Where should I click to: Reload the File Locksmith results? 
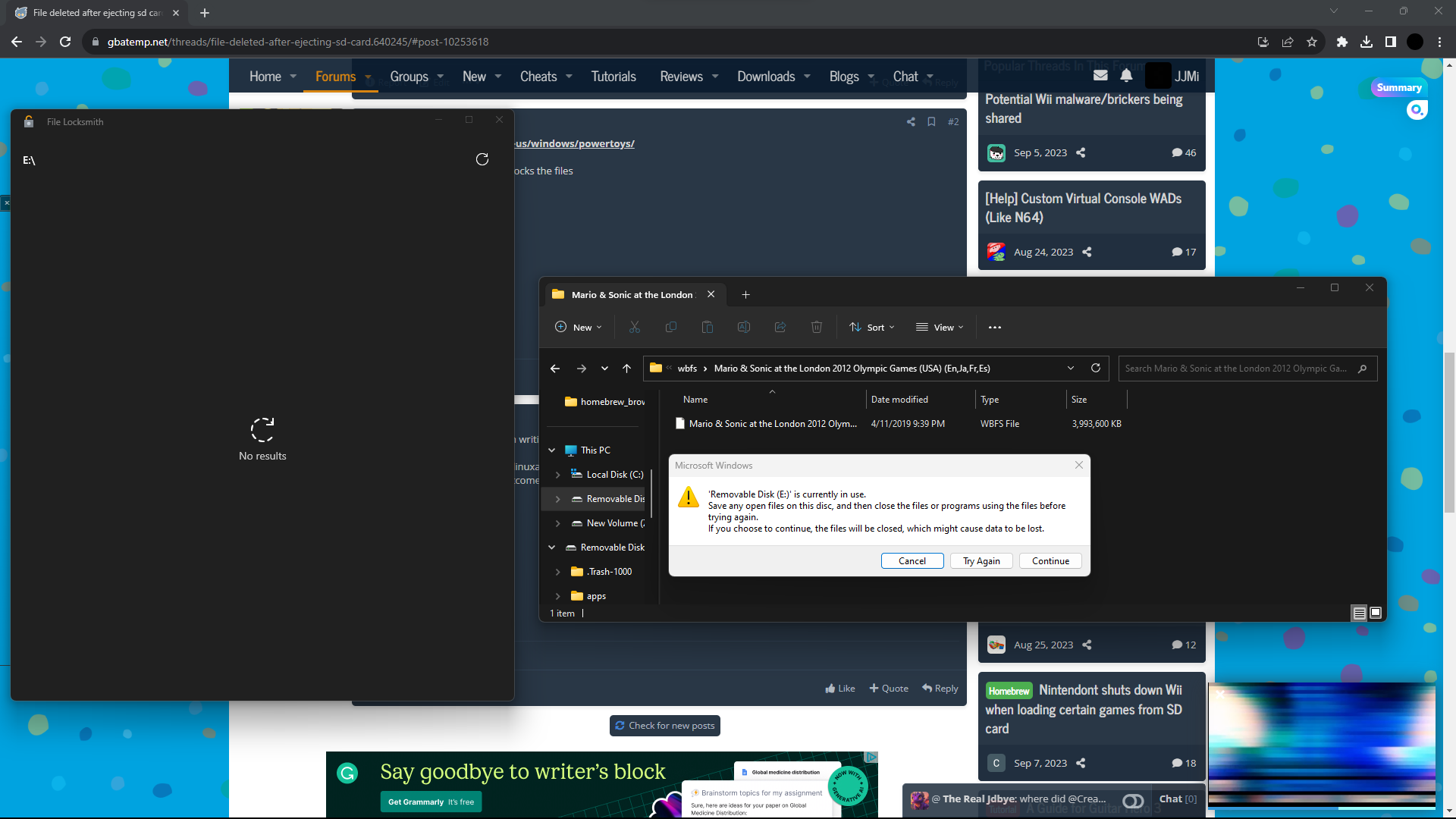click(482, 159)
